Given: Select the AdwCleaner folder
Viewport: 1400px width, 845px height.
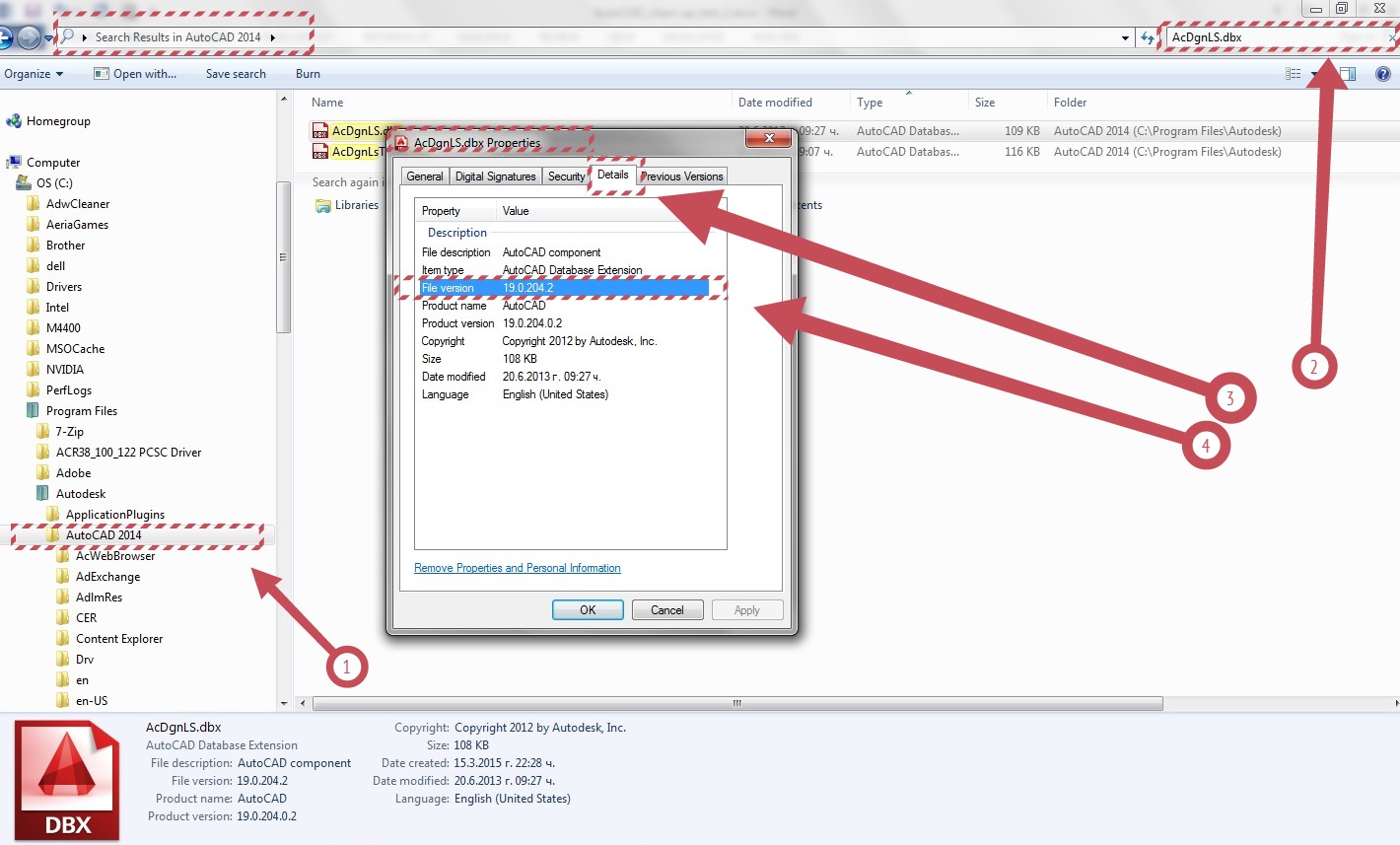Looking at the screenshot, I should coord(68,204).
